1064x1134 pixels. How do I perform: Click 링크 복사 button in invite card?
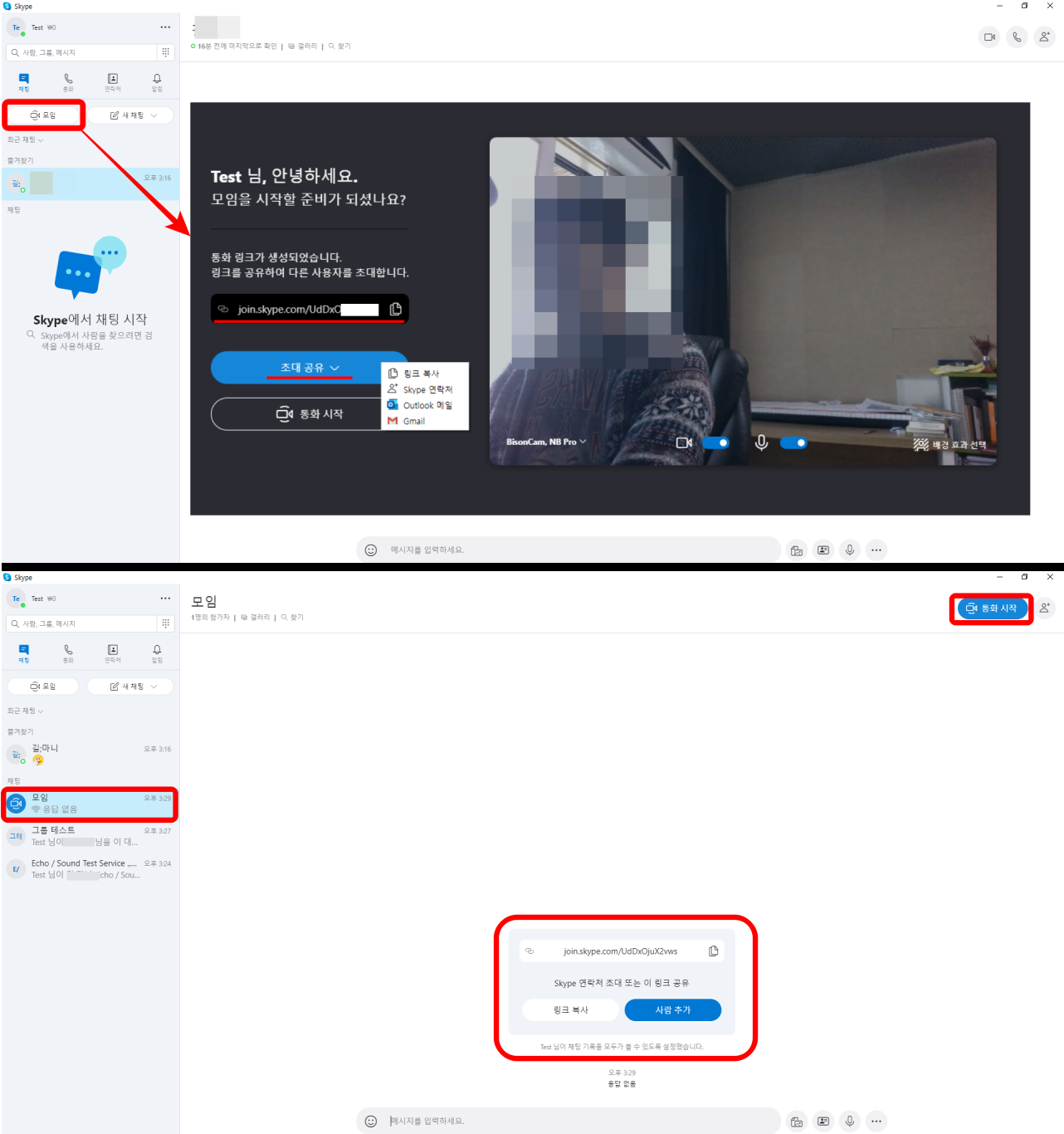pos(571,1010)
